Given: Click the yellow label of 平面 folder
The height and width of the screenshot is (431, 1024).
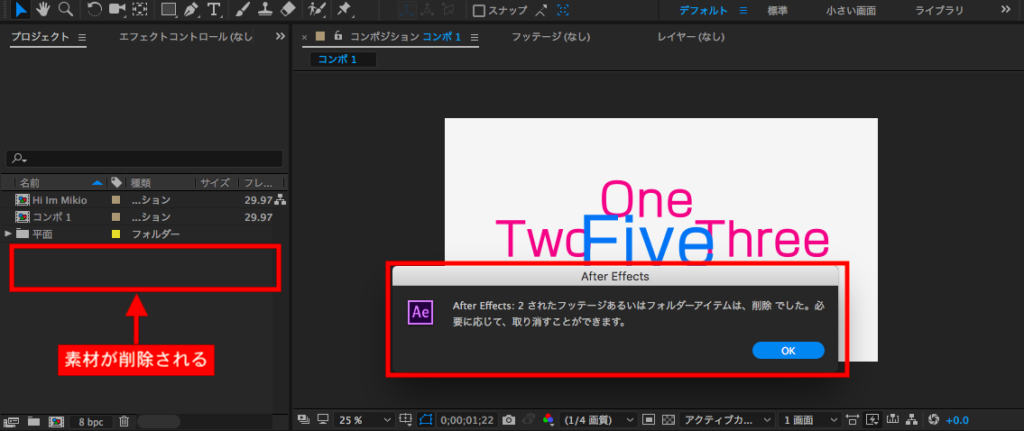Looking at the screenshot, I should [x=116, y=234].
